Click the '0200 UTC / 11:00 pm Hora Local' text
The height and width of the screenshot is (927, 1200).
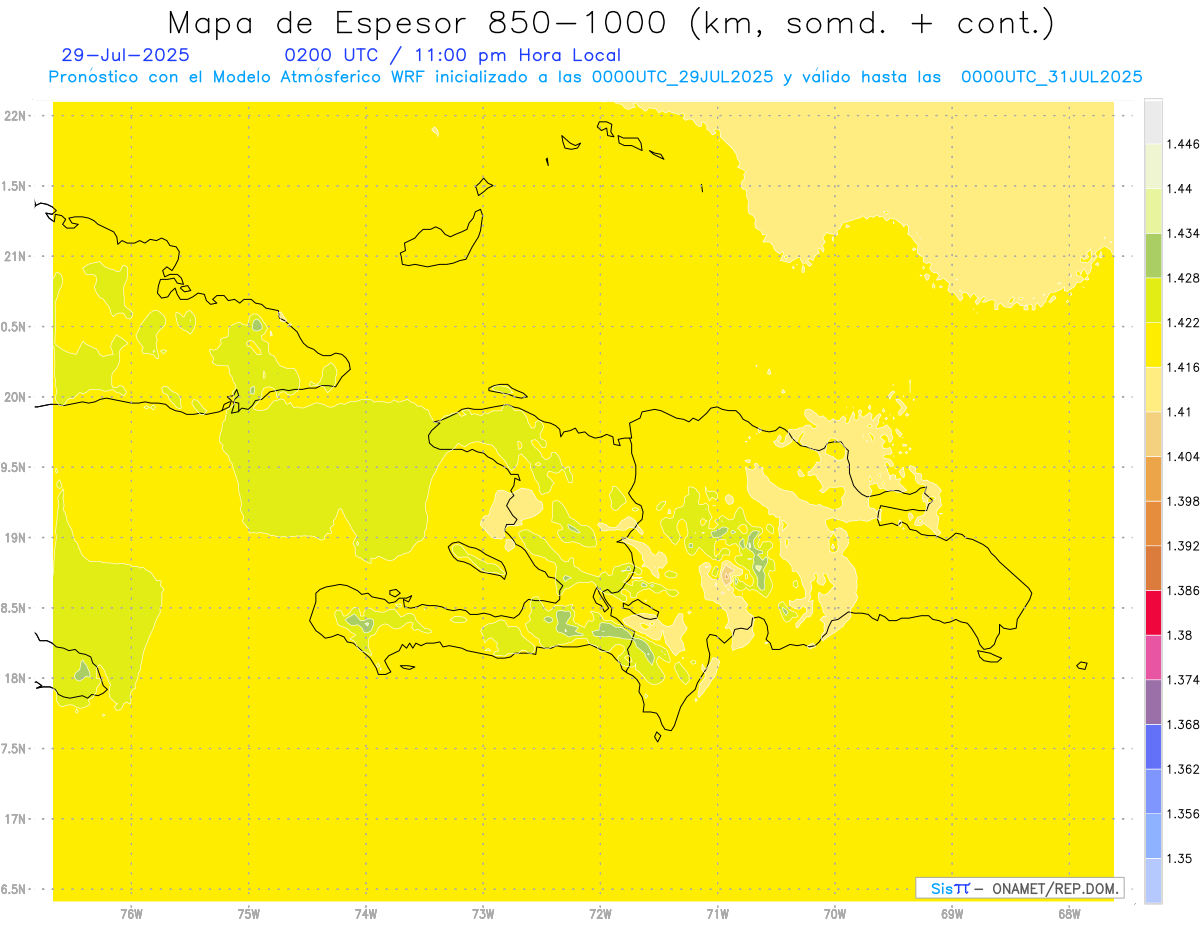(x=452, y=56)
